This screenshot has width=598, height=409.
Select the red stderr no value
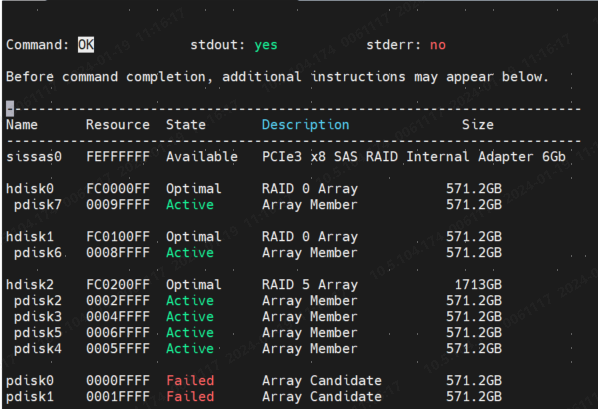[438, 45]
